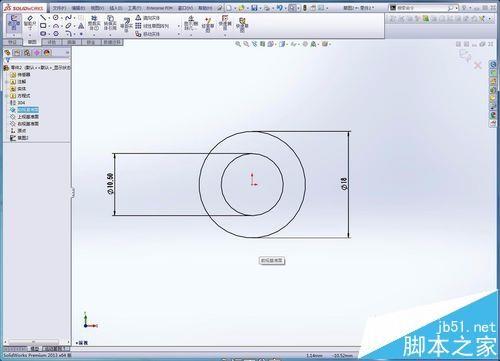500x361 pixels.
Task: Expand the 注解 tree node
Action: tap(7, 82)
